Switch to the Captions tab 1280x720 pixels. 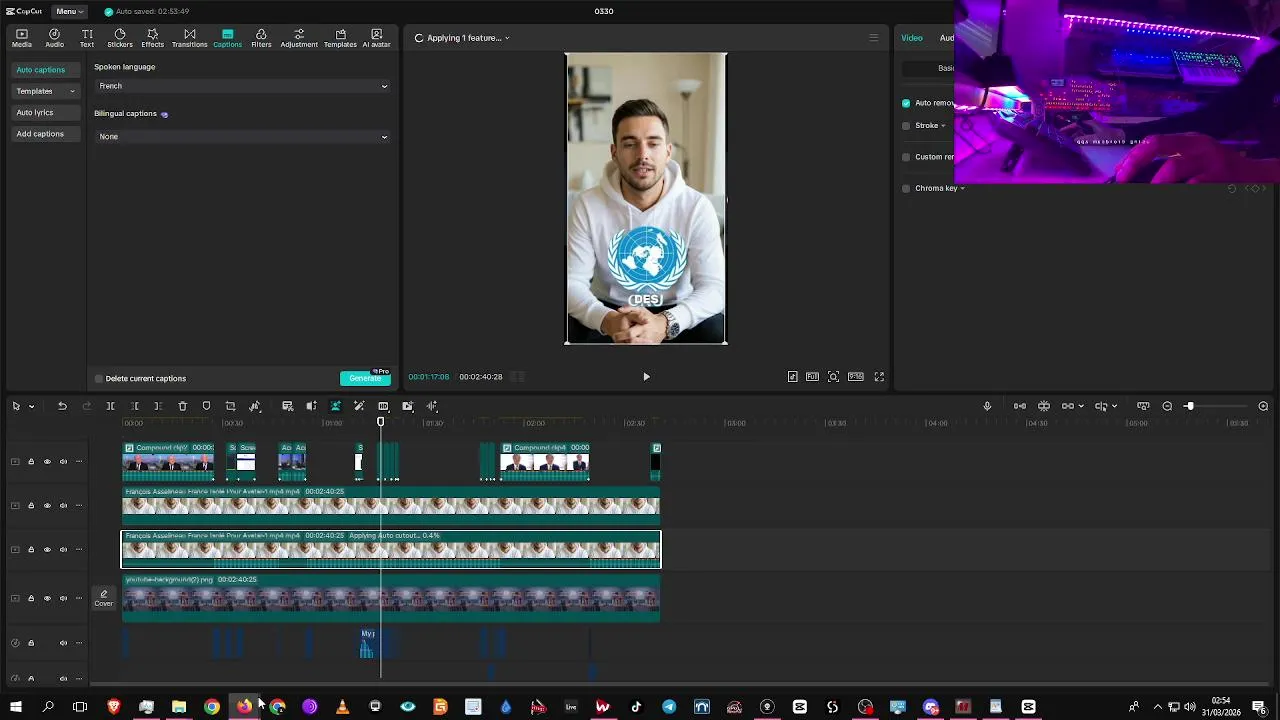pyautogui.click(x=227, y=38)
